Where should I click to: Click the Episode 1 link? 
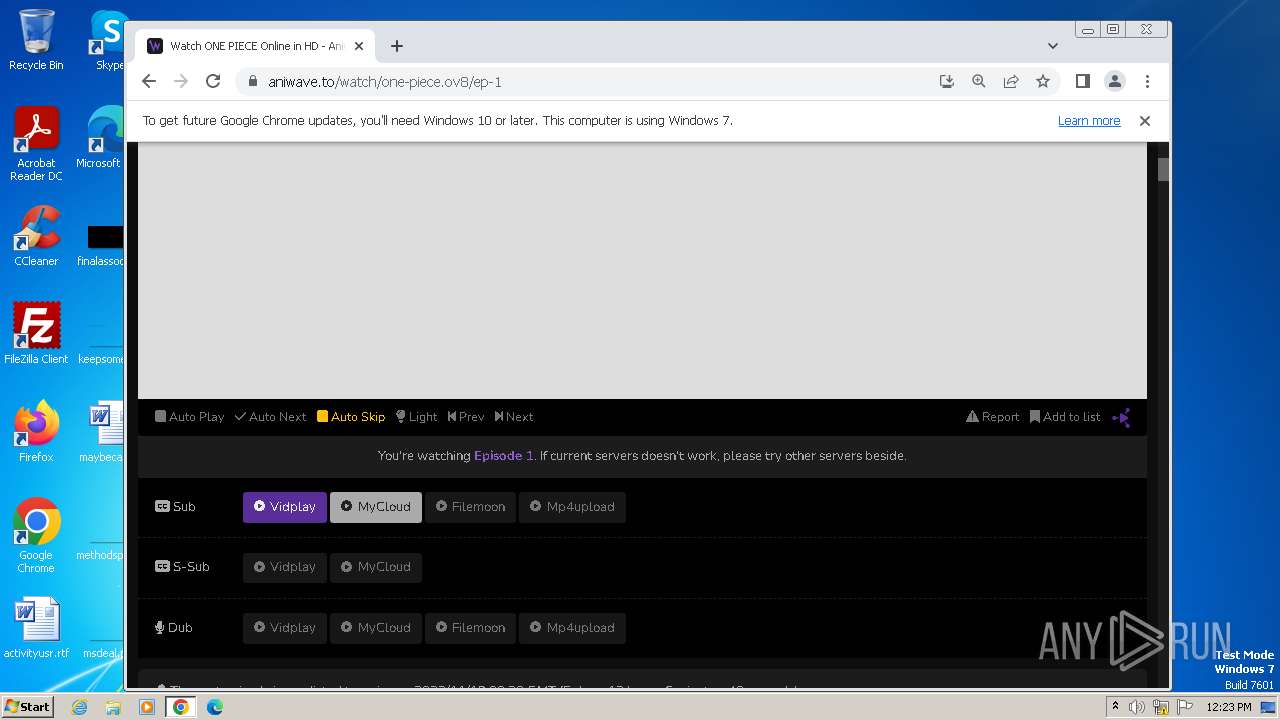tap(503, 456)
